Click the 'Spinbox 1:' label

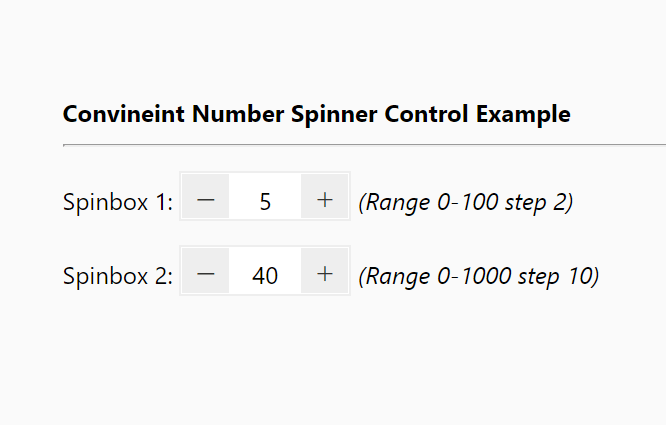point(118,202)
